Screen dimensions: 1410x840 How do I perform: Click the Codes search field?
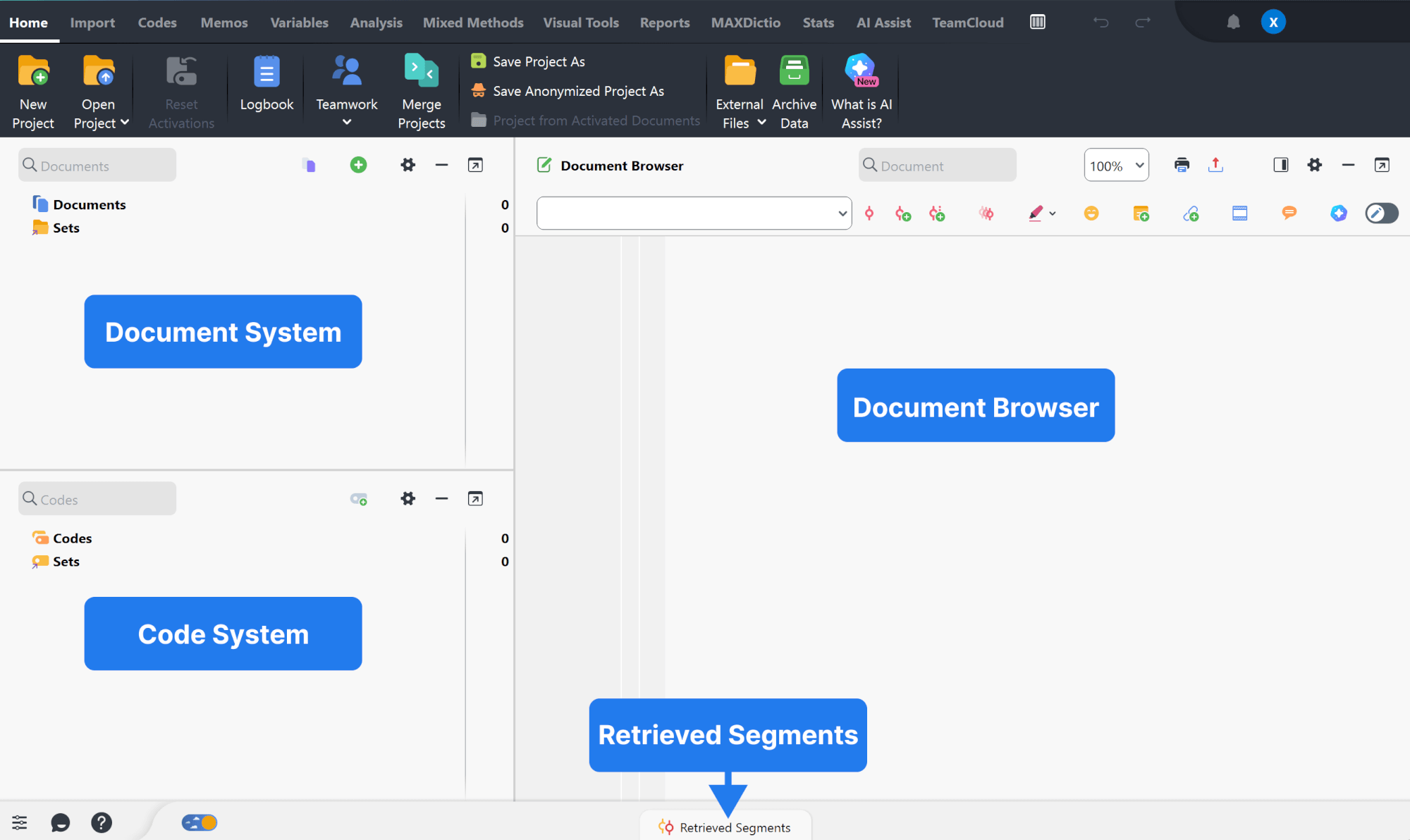(x=99, y=499)
